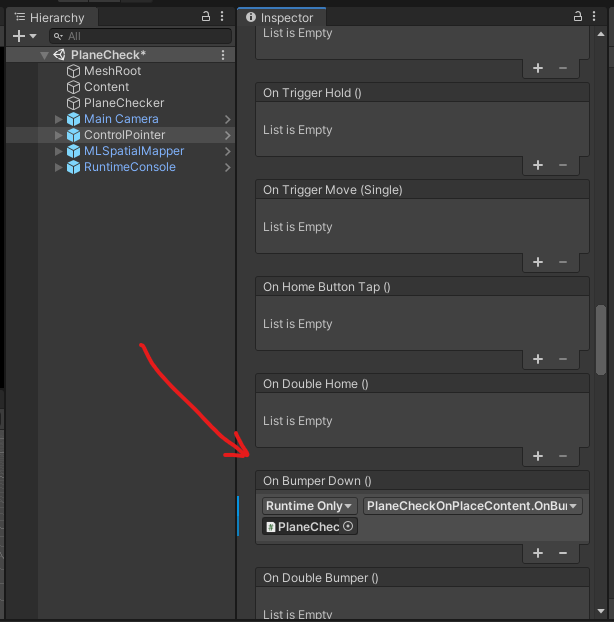Click the On Trigger Hold () header
Viewport: 614px width, 622px height.
point(422,93)
